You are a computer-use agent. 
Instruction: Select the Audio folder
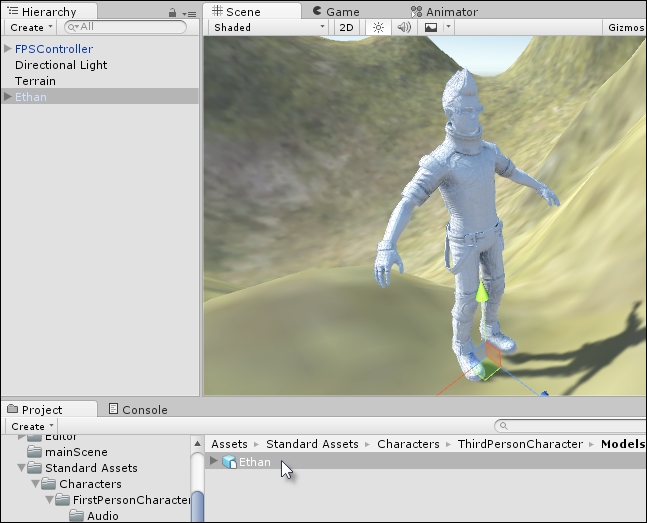pyautogui.click(x=103, y=516)
